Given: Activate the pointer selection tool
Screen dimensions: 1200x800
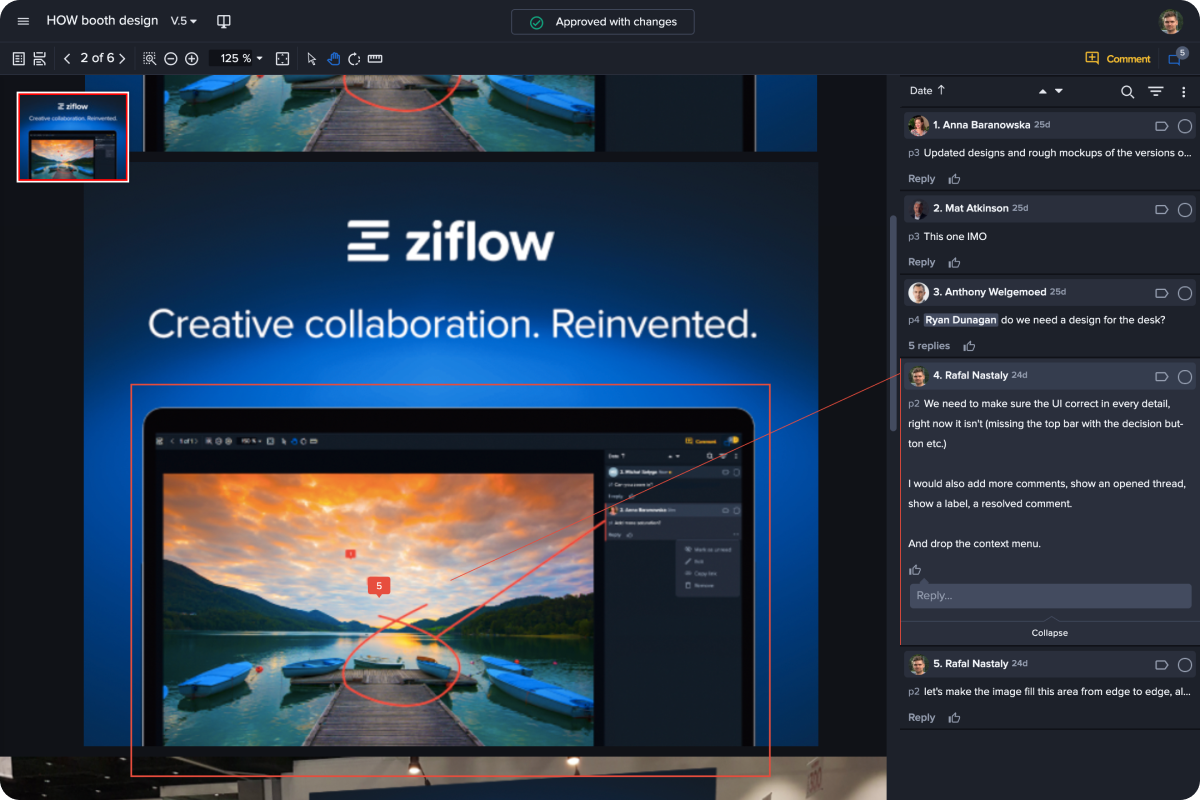Looking at the screenshot, I should (x=311, y=58).
